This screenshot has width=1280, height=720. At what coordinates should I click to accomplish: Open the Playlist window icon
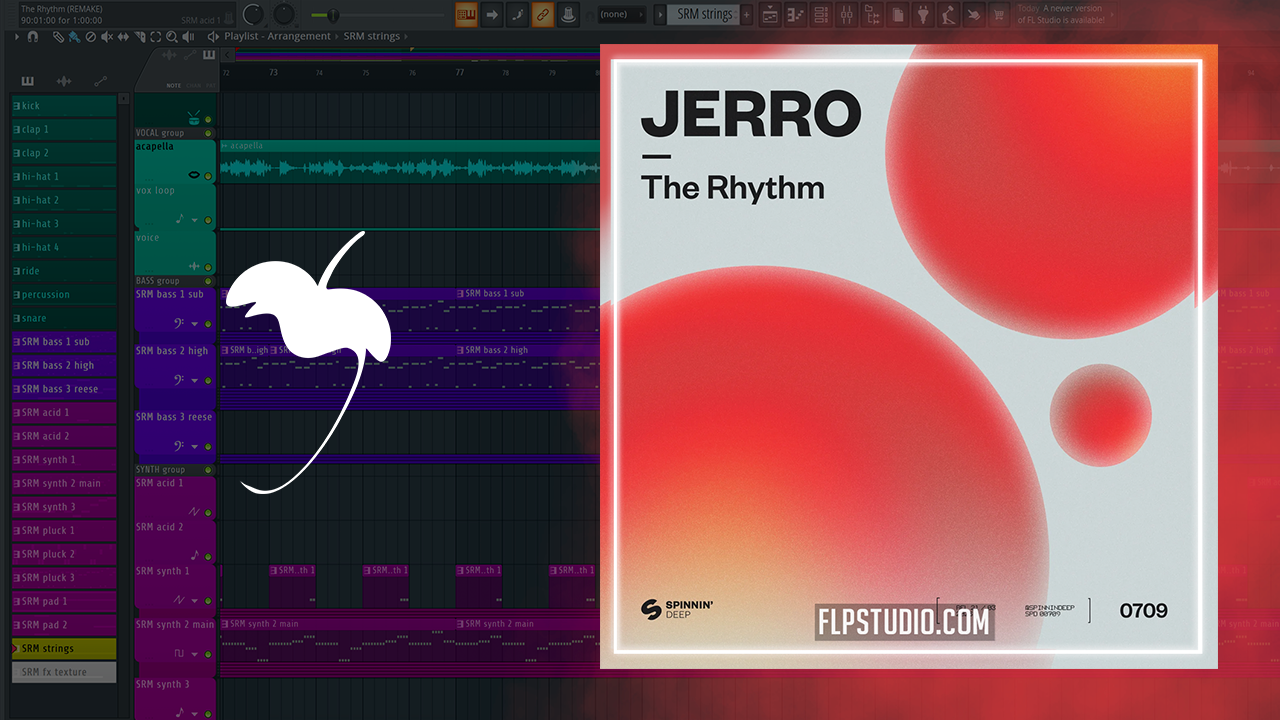coord(771,14)
